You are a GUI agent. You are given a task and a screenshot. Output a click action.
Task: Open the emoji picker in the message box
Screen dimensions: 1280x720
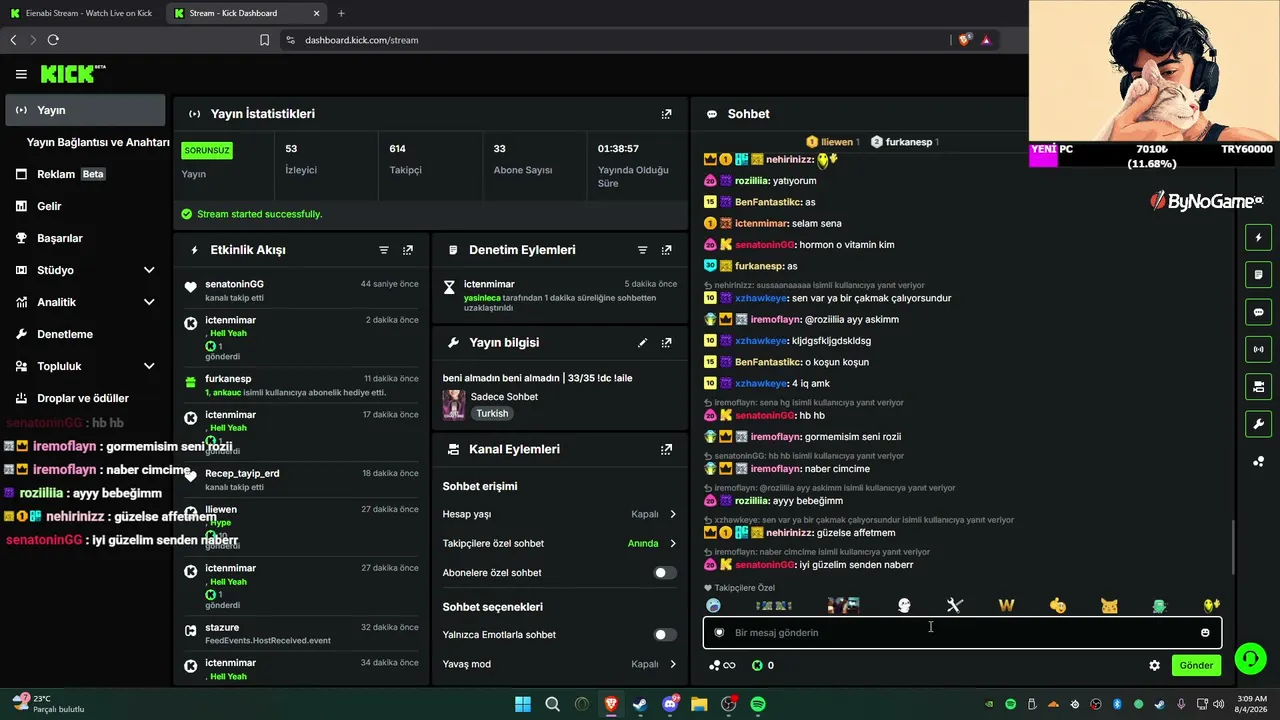[x=1205, y=633]
